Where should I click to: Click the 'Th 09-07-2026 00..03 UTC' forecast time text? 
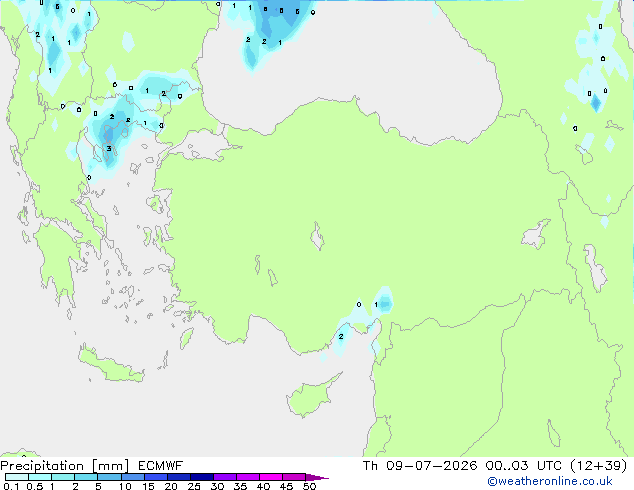(462, 466)
